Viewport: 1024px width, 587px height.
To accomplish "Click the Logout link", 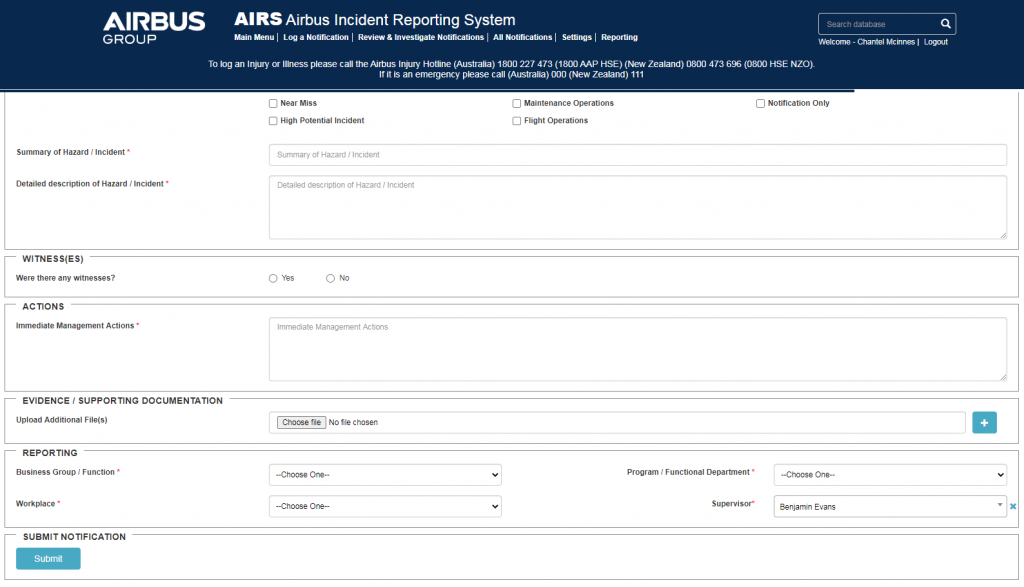I will tap(936, 42).
